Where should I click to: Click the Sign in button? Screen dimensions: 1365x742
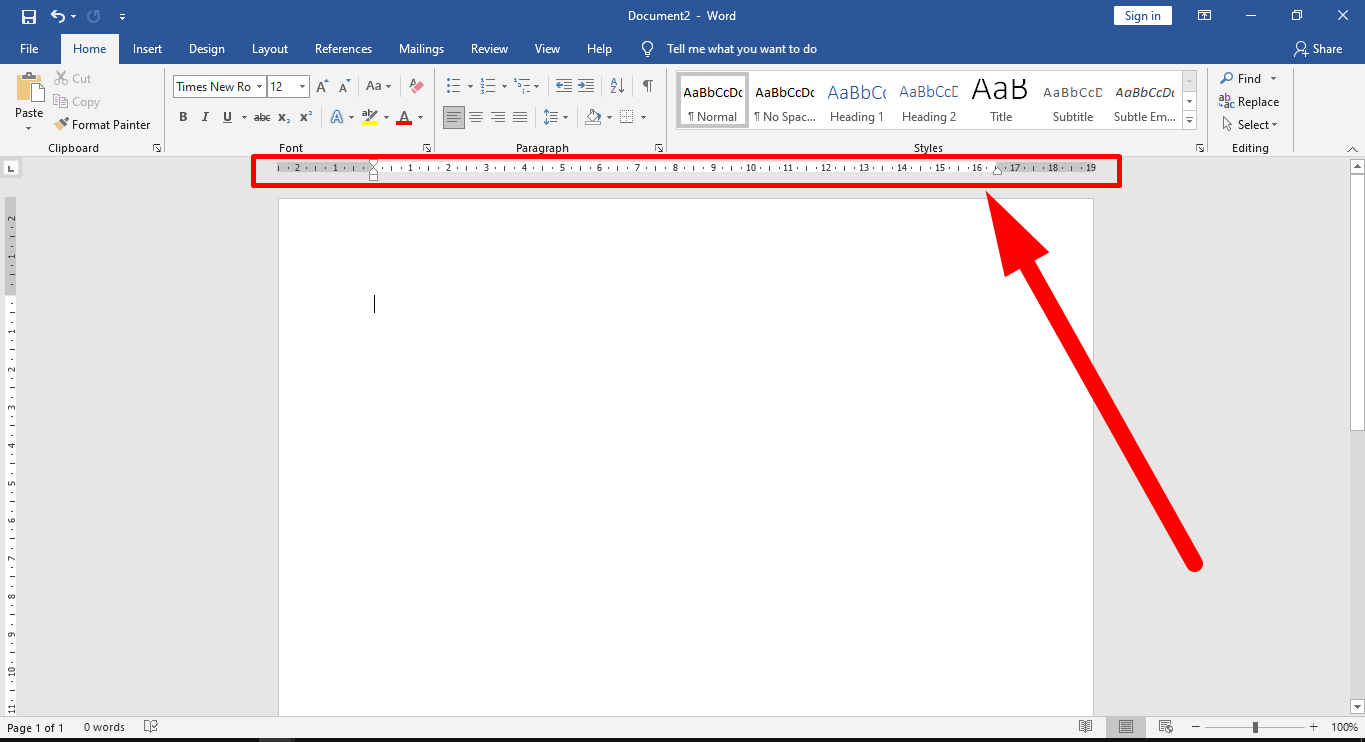tap(1142, 15)
